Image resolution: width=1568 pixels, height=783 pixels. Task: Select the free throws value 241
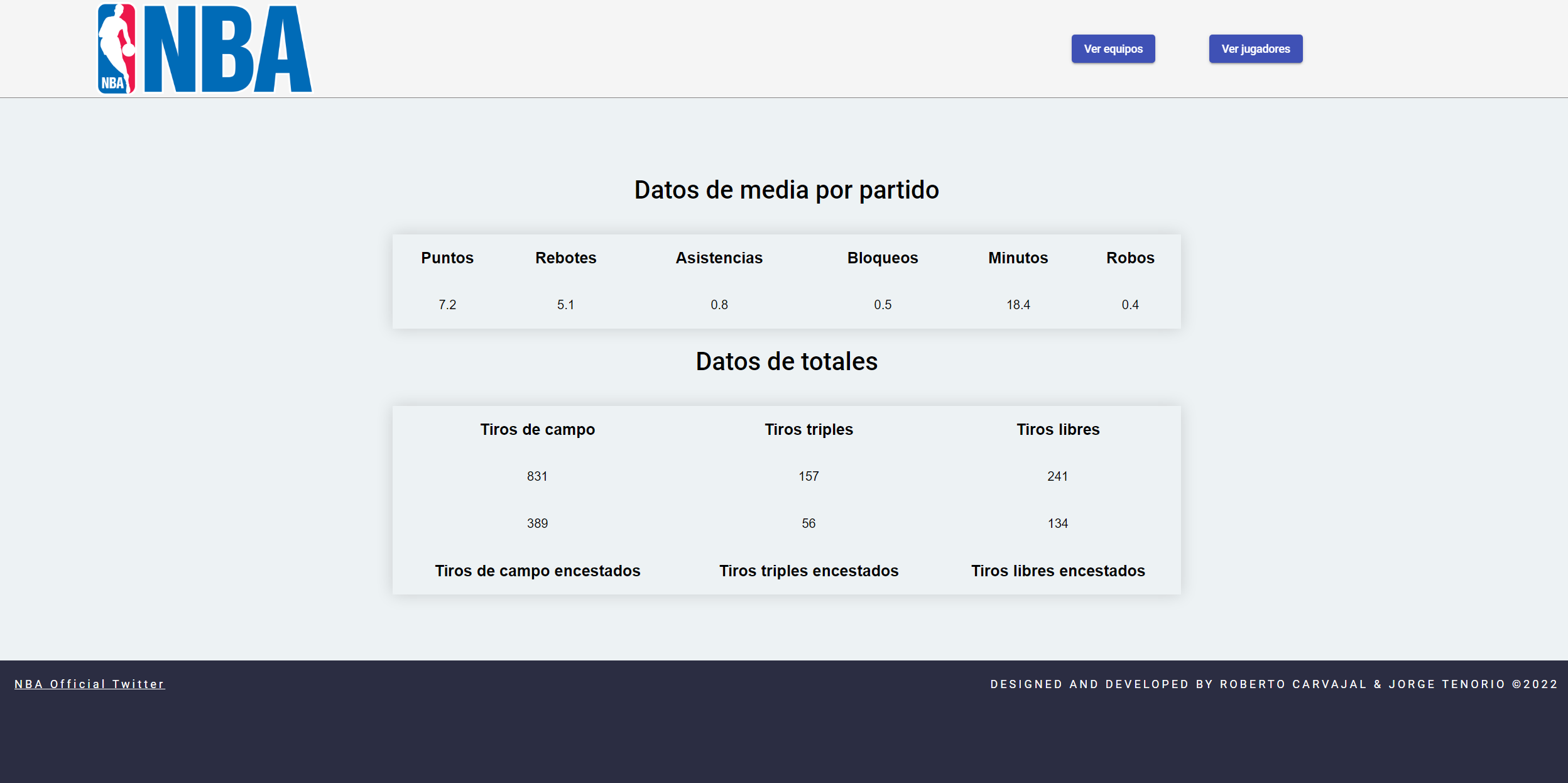coord(1058,476)
